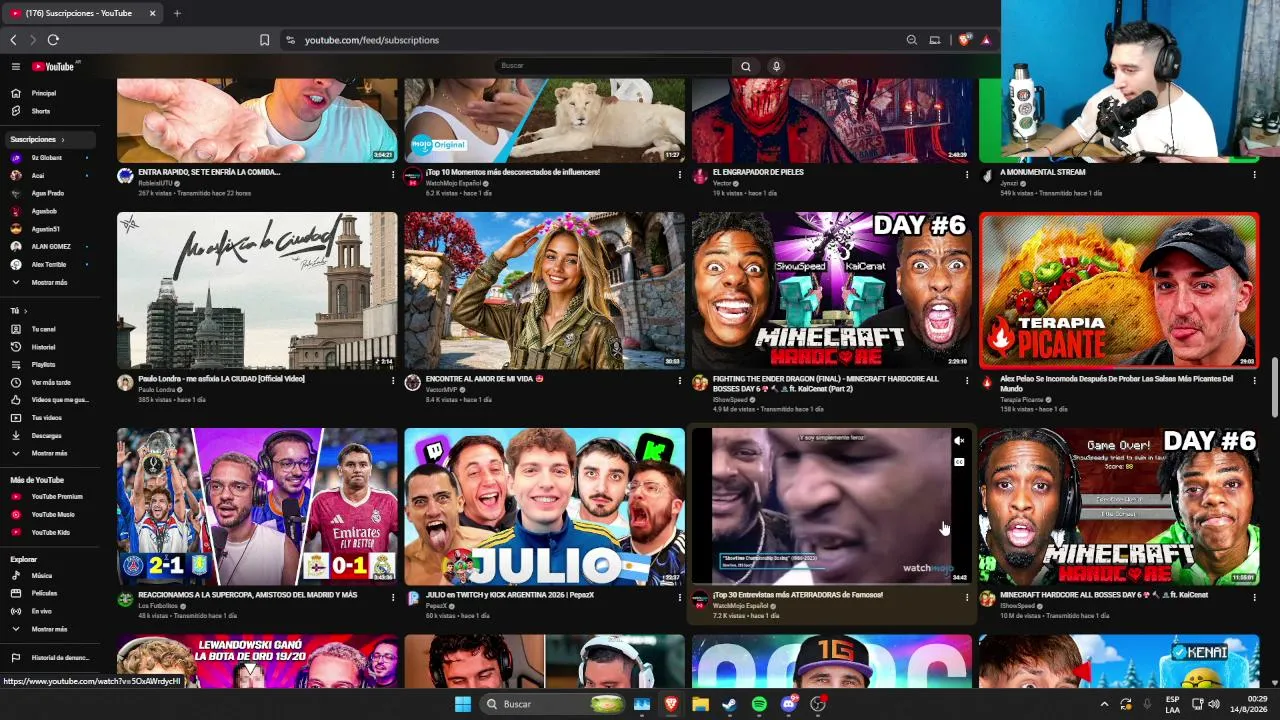The image size is (1280, 720).
Task: Open Windows taskbar Buscar search box
Action: coord(553,704)
